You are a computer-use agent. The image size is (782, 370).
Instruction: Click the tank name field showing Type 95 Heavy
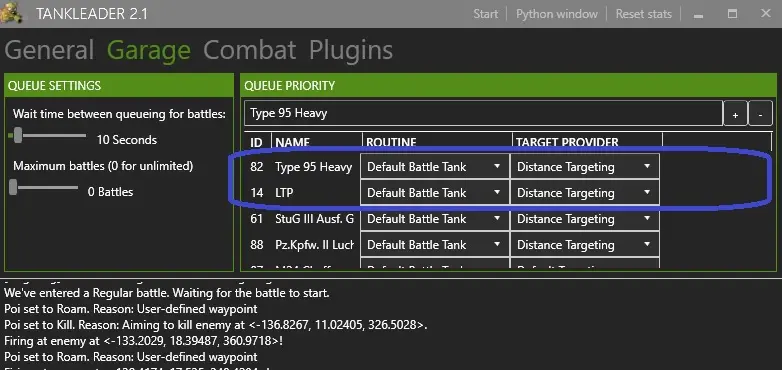click(483, 113)
